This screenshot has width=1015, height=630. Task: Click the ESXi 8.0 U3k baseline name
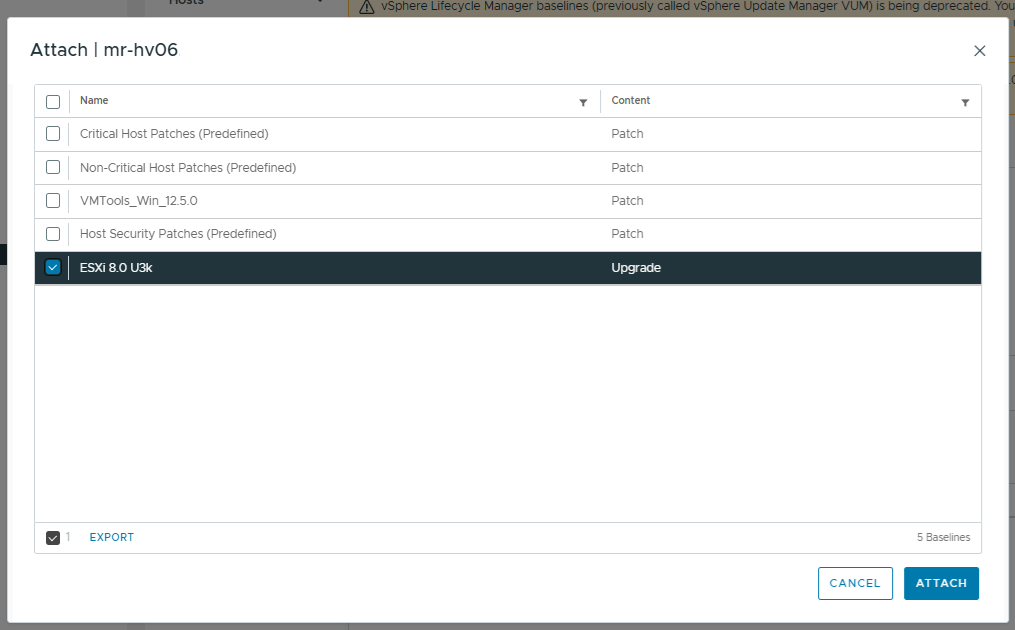coord(116,267)
